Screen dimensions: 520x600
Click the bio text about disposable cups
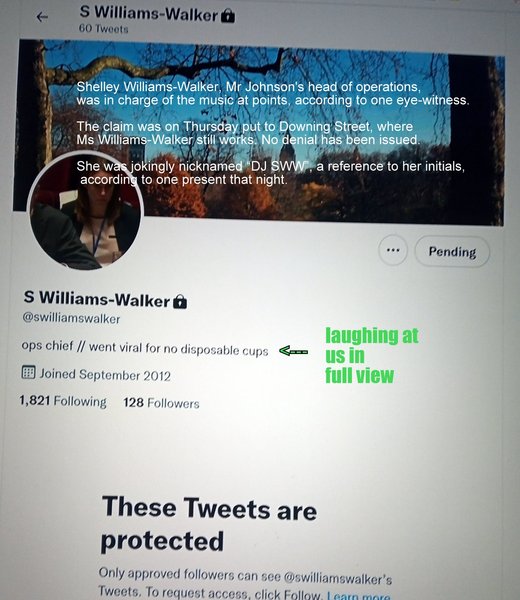(x=145, y=348)
